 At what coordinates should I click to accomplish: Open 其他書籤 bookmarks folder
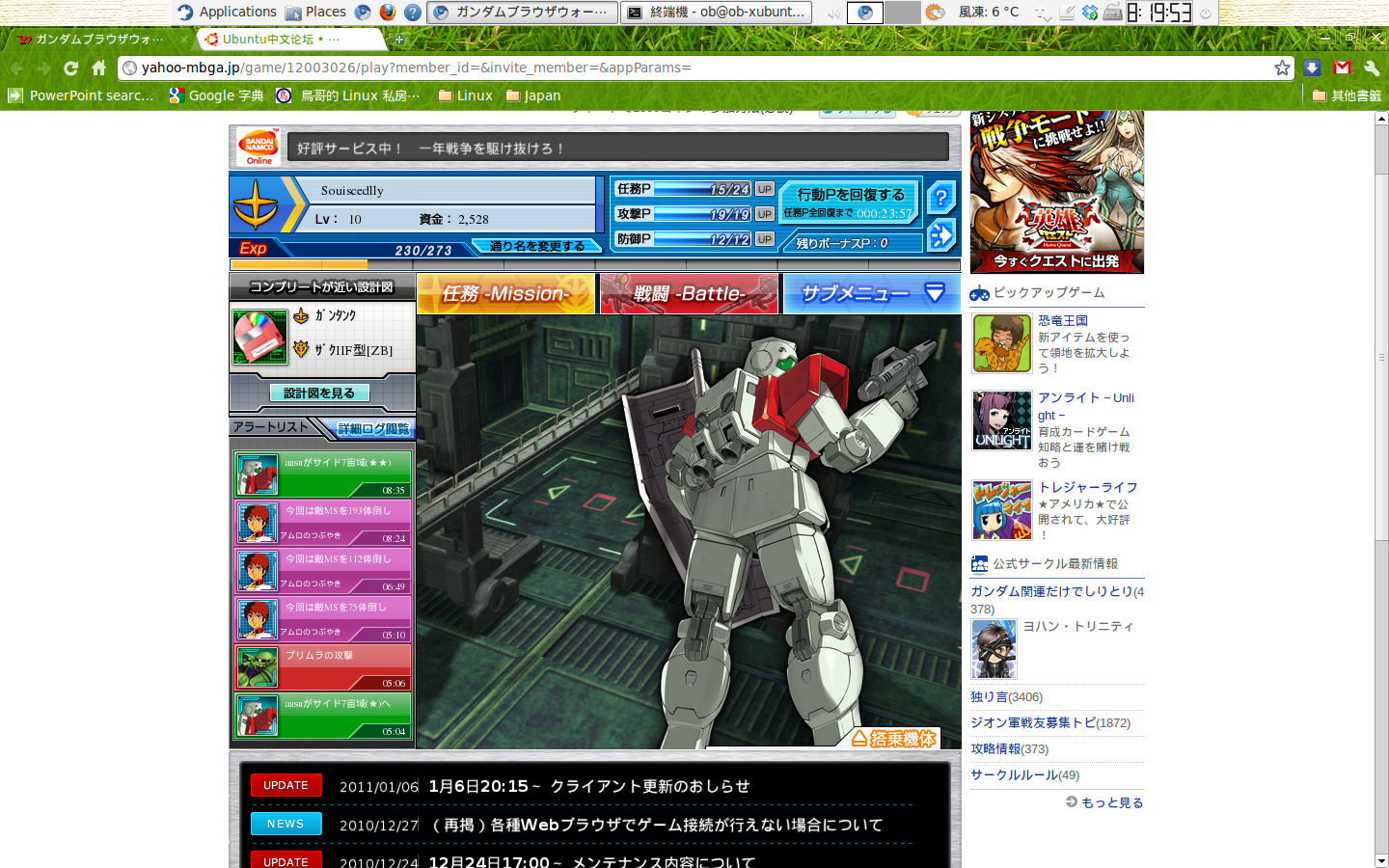click(x=1347, y=95)
